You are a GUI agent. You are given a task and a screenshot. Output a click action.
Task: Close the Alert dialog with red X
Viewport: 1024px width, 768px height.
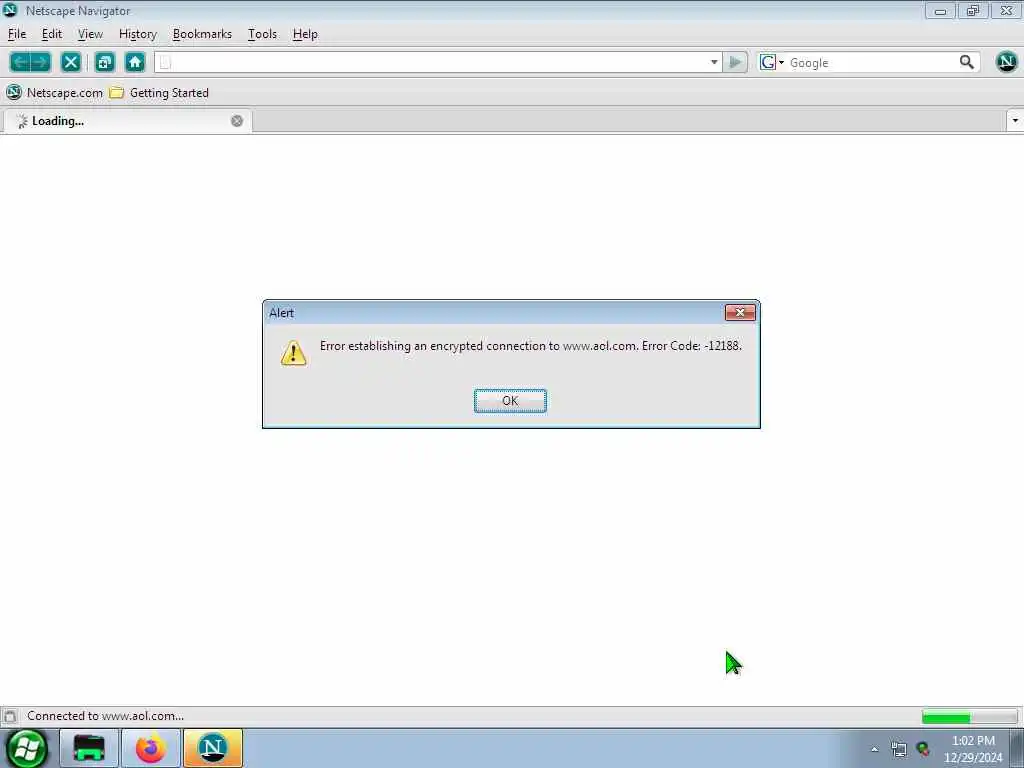(x=740, y=313)
